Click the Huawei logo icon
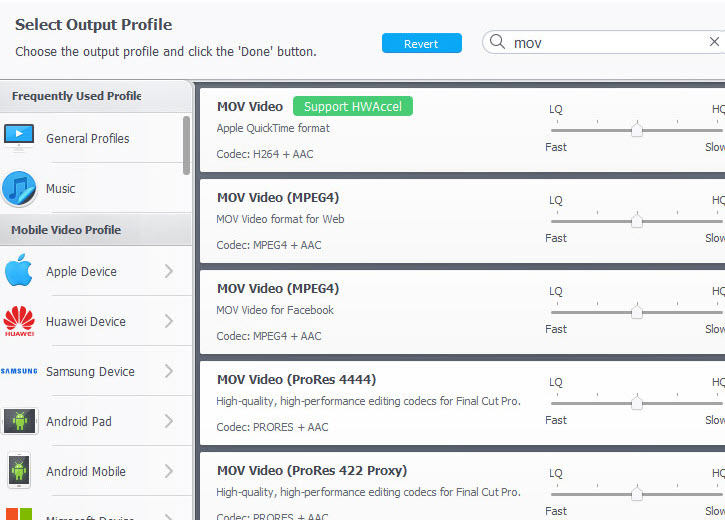 (x=19, y=321)
